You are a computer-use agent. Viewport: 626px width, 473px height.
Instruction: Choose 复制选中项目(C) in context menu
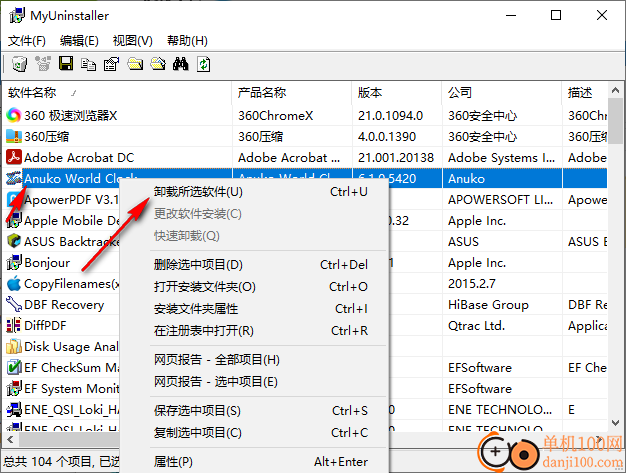click(x=254, y=433)
